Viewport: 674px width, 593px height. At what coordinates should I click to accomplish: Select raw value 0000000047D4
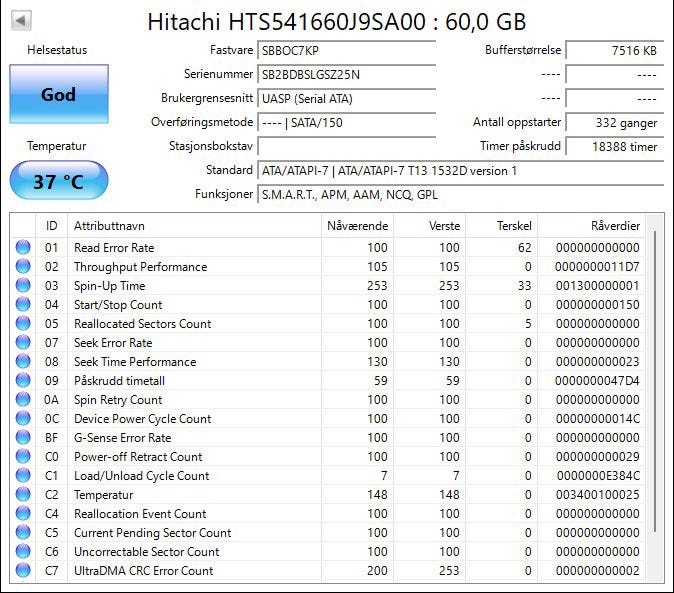(597, 380)
